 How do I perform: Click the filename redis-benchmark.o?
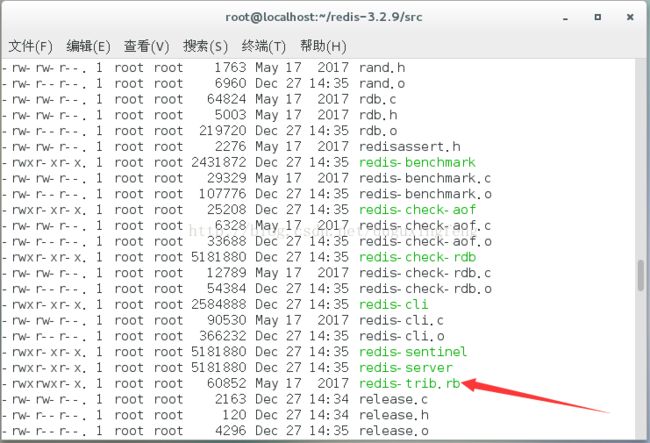point(425,194)
